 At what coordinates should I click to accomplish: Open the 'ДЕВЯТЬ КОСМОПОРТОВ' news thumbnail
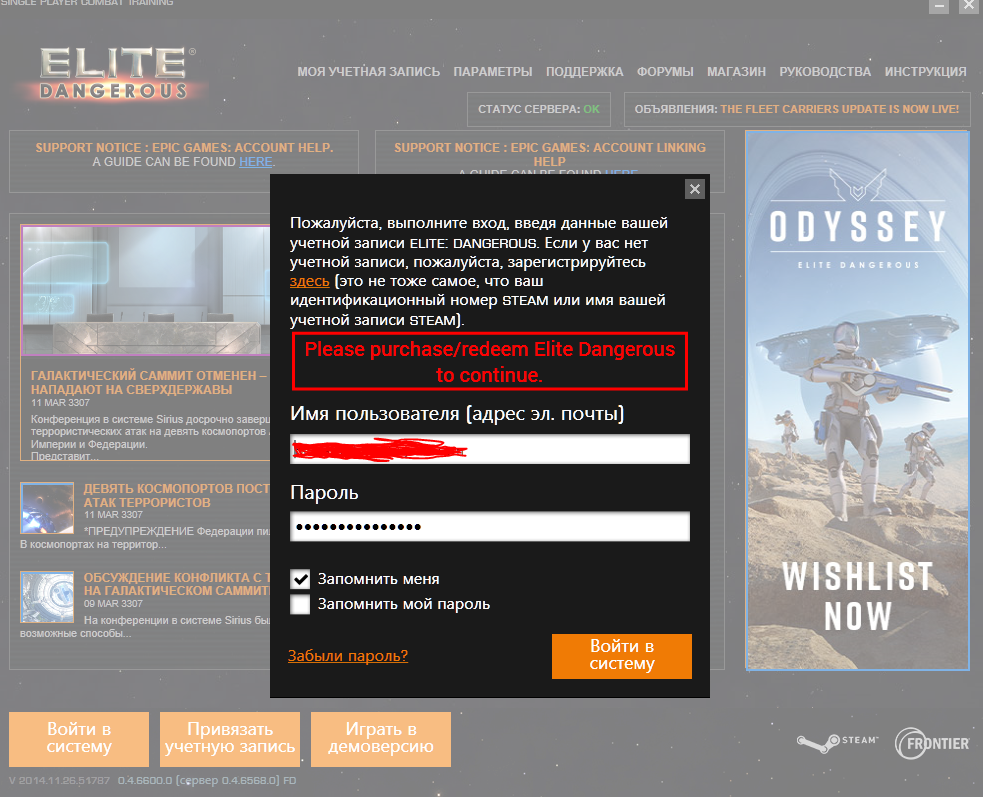tap(47, 508)
